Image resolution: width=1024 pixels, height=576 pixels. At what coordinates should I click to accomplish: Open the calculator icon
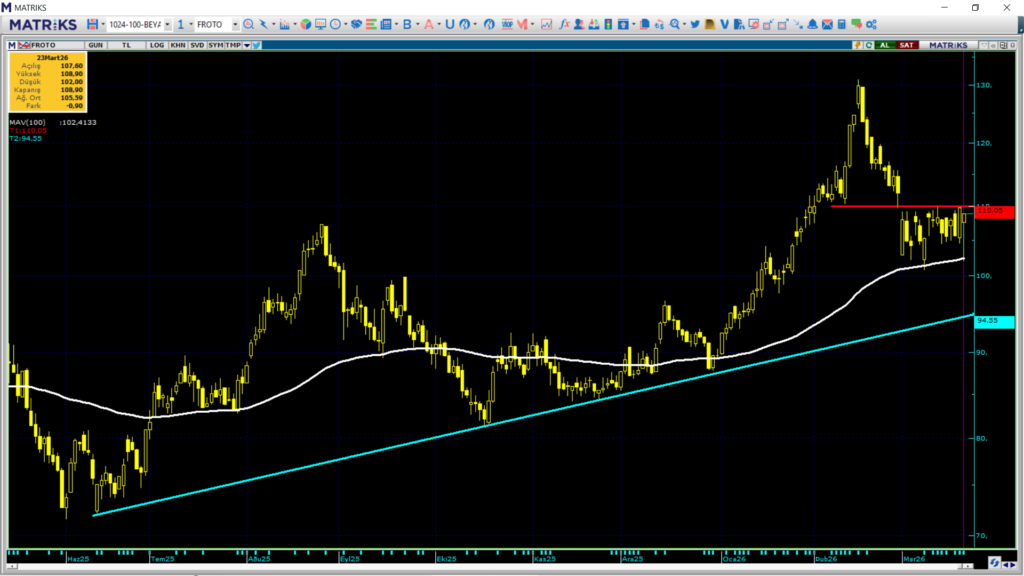[x=842, y=24]
